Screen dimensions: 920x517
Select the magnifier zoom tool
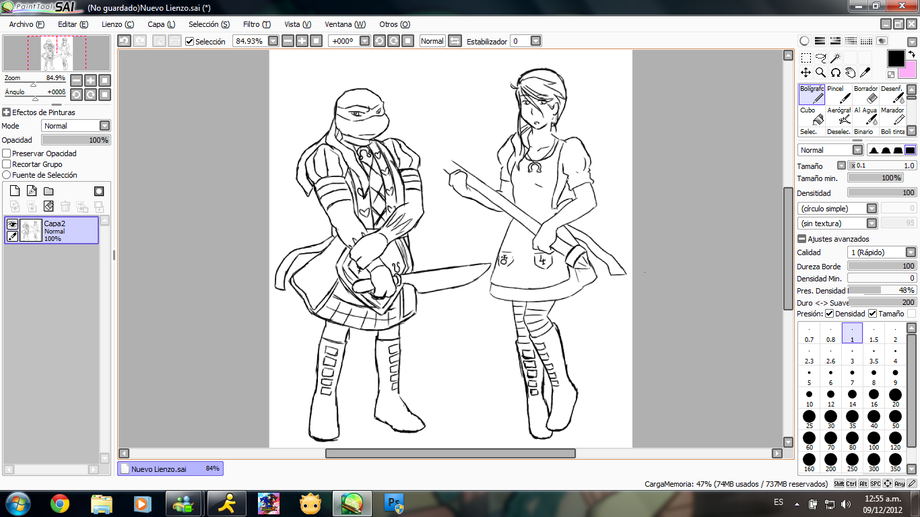tap(821, 72)
